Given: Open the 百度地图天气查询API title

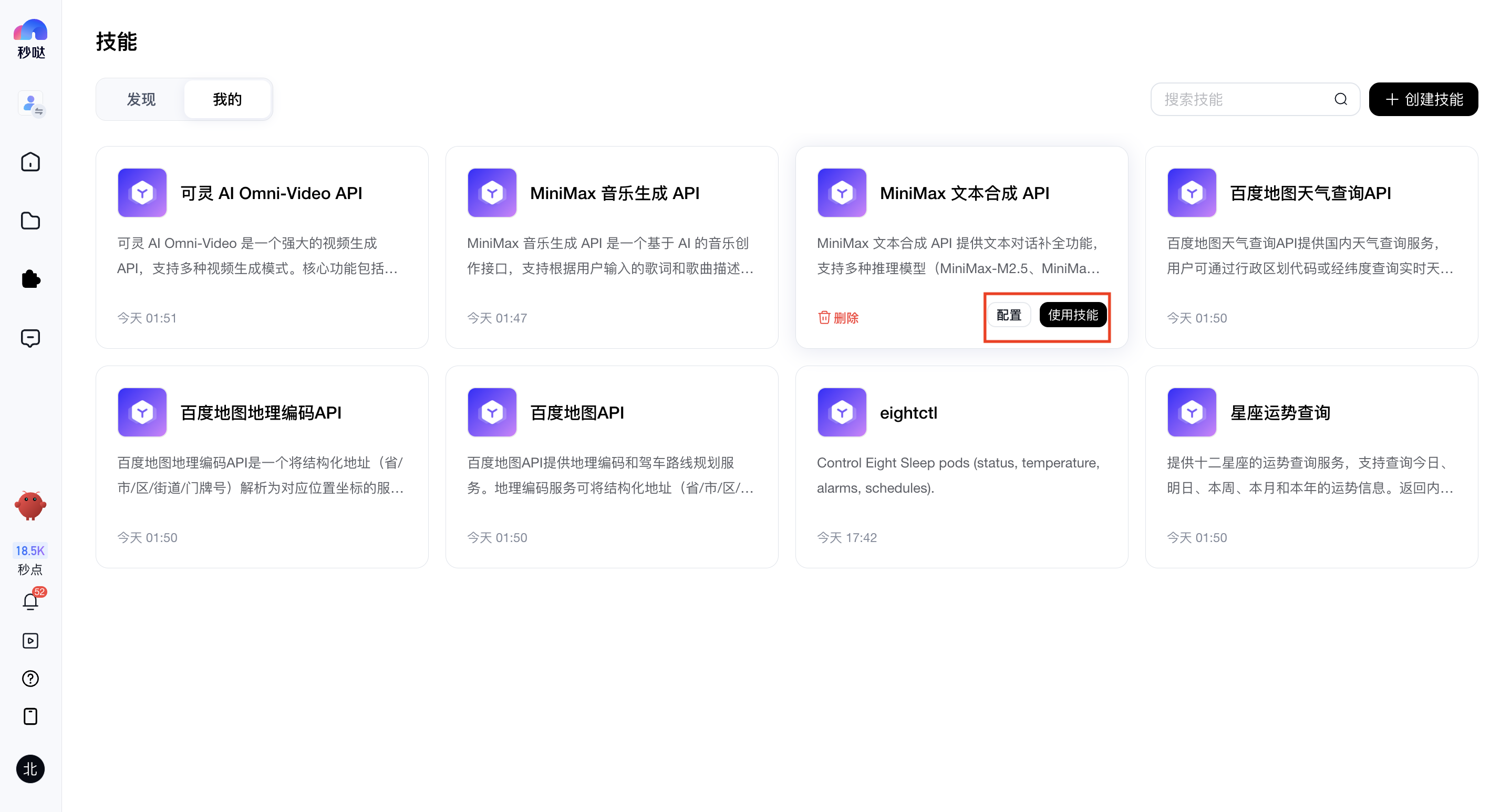Looking at the screenshot, I should click(1310, 193).
